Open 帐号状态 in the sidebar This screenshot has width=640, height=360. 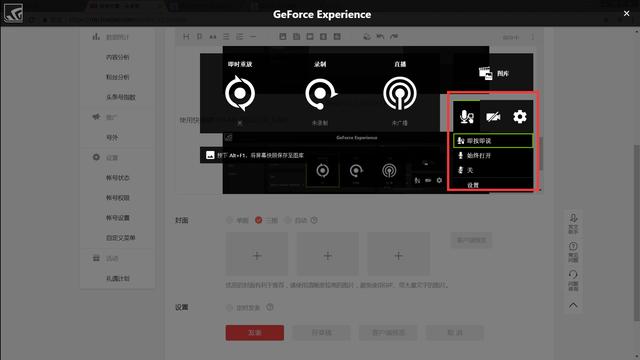click(118, 178)
